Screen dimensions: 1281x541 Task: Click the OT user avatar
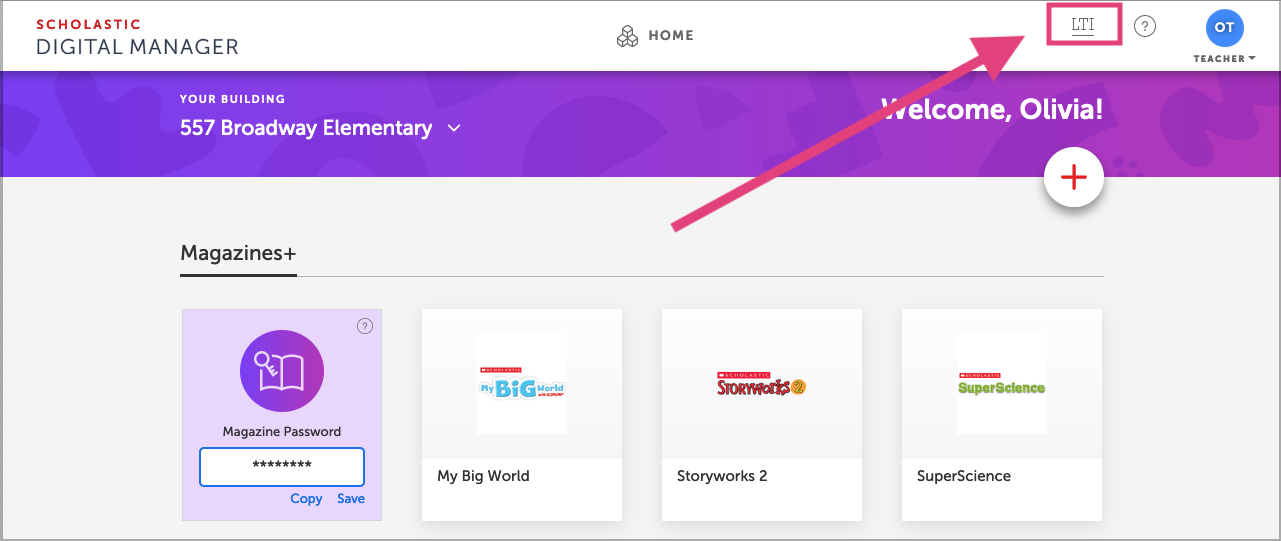pyautogui.click(x=1224, y=28)
